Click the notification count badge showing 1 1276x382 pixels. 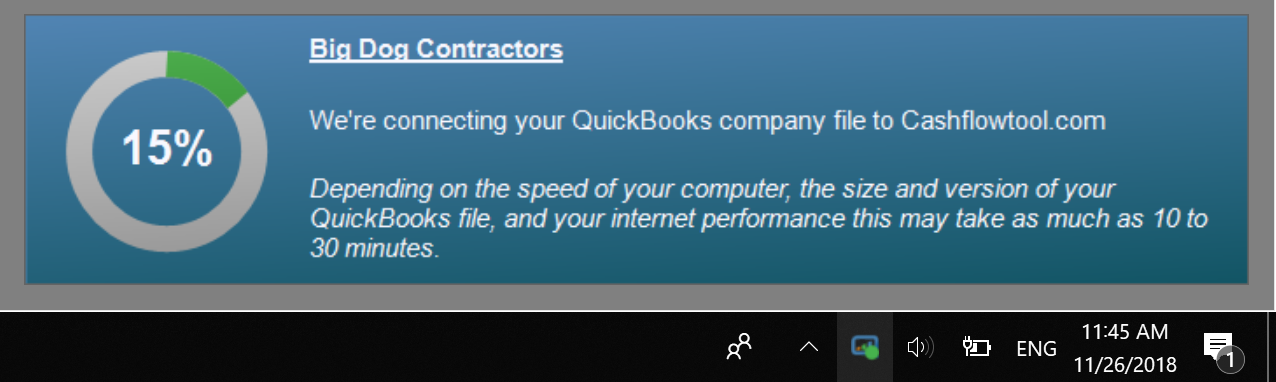1231,359
